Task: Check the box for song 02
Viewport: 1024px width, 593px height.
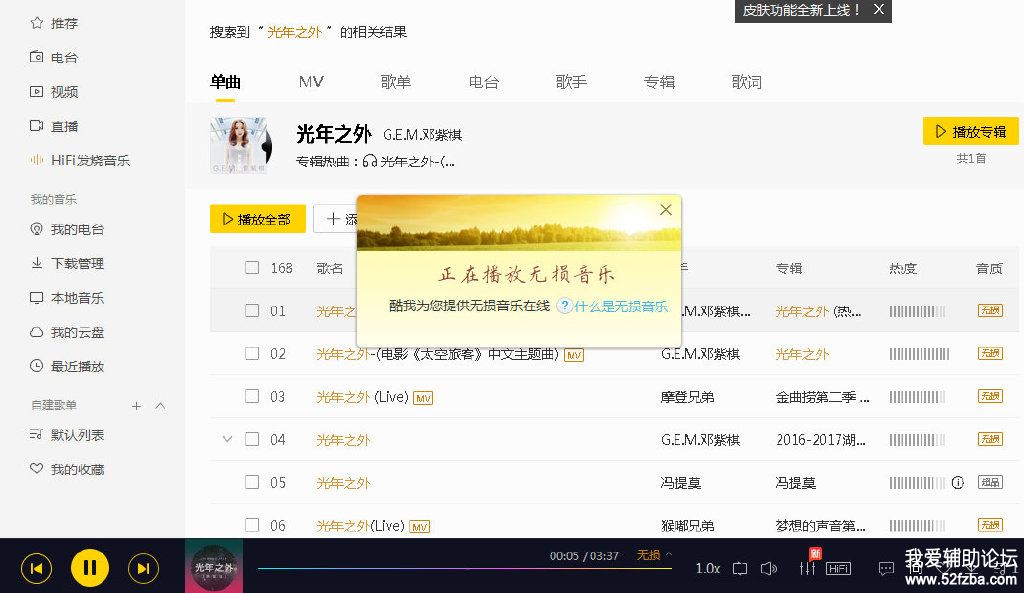Action: tap(252, 353)
